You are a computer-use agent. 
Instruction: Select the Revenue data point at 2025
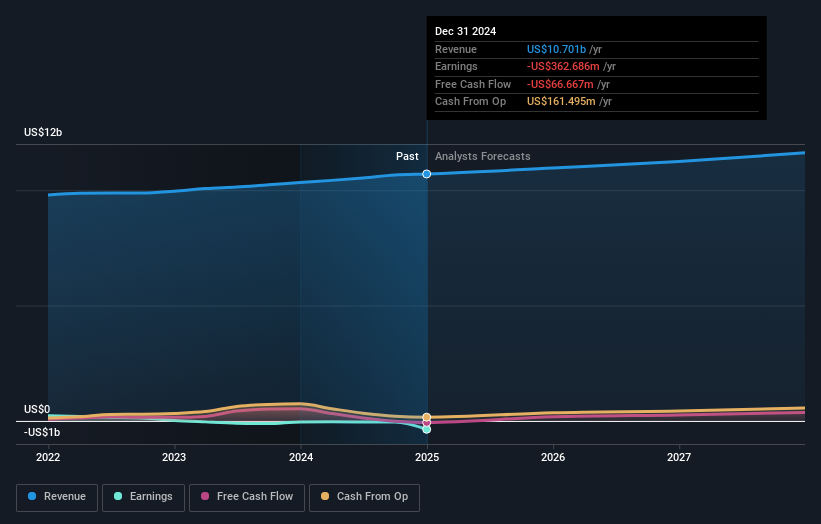coord(427,174)
